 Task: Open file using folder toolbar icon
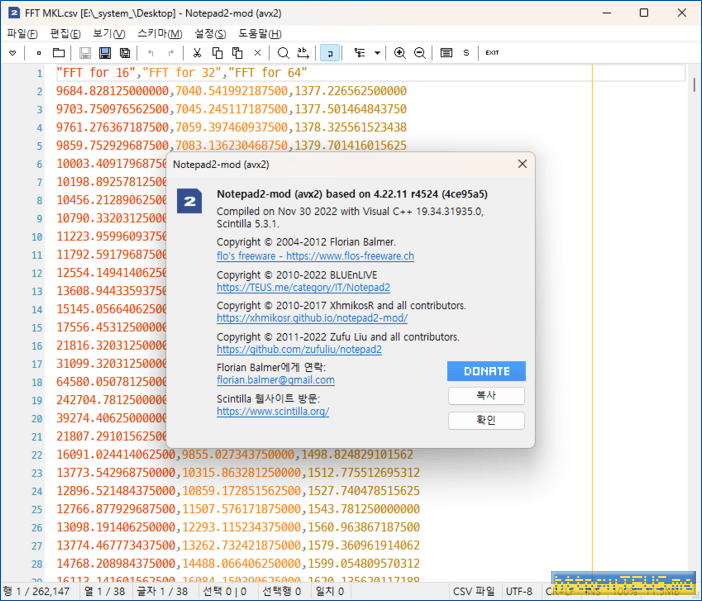(x=59, y=53)
